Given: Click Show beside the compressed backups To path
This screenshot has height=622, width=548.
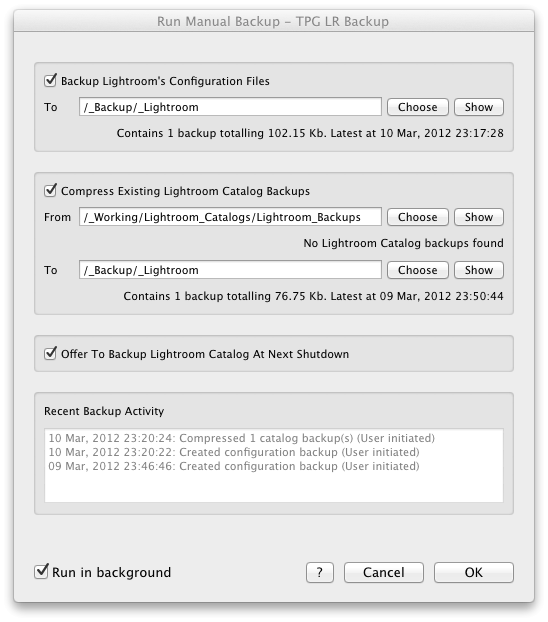Looking at the screenshot, I should click(x=479, y=270).
